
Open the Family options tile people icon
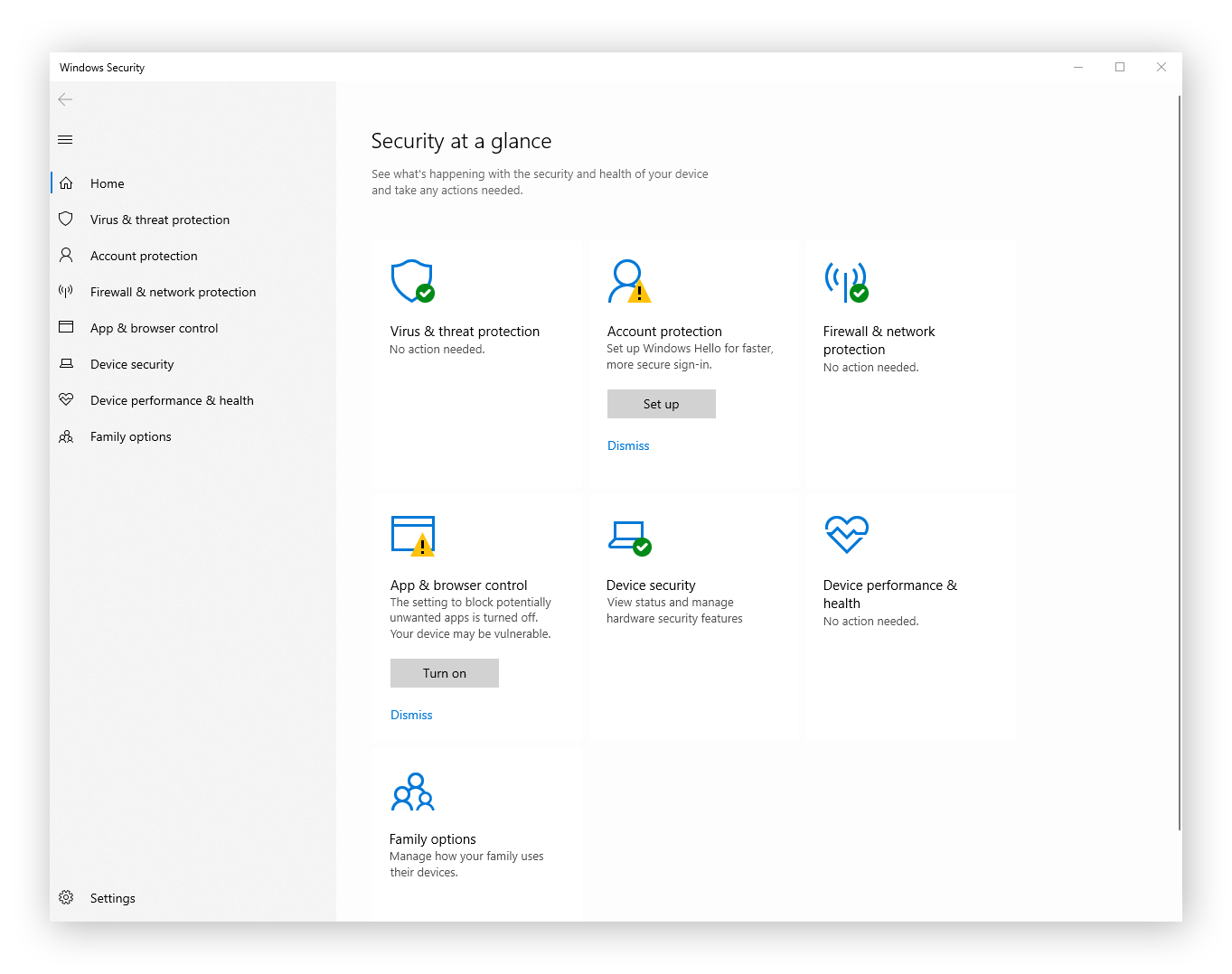[413, 791]
